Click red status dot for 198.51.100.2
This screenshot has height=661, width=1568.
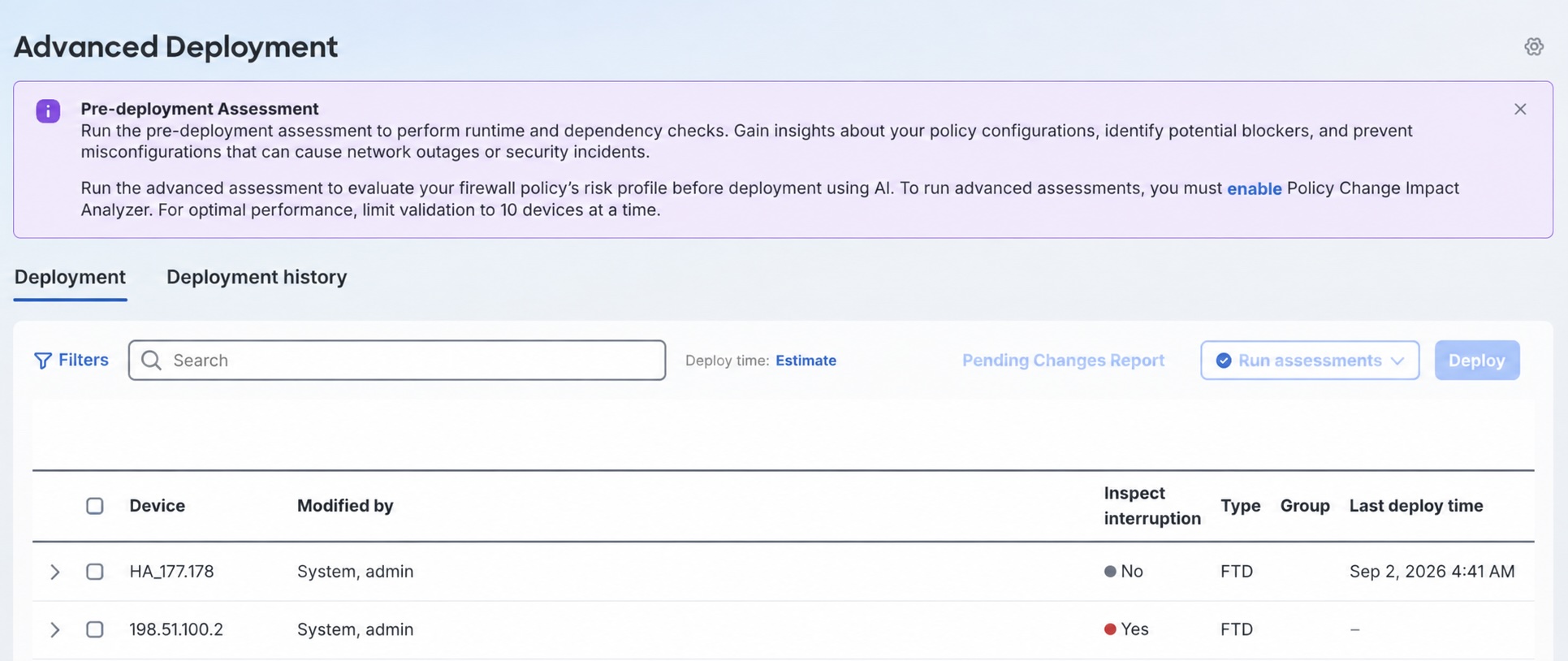1110,629
